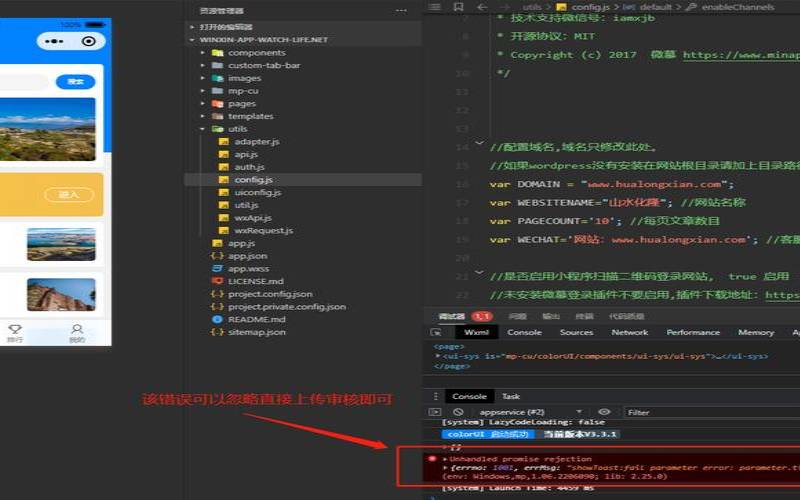
Task: Open explorer panel more-actions dots
Action: (401, 10)
